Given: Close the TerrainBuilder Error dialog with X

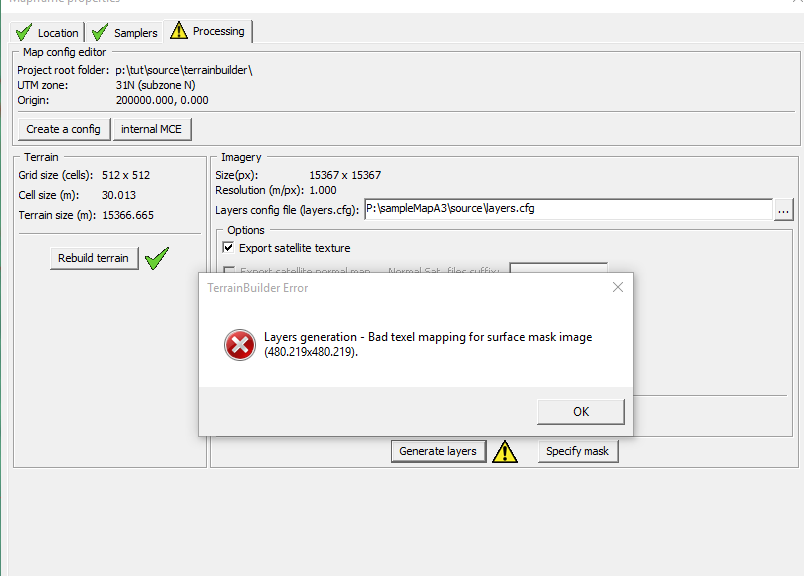Looking at the screenshot, I should coord(617,288).
